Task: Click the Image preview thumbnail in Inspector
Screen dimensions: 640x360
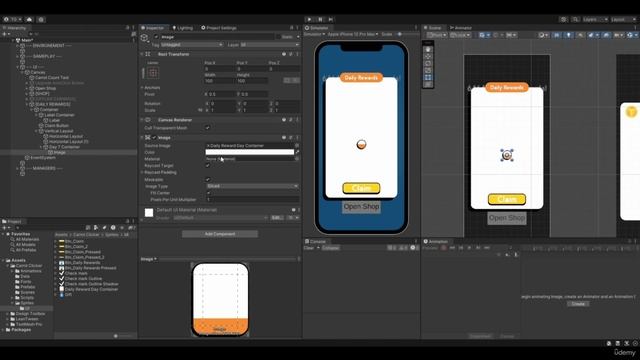Action: (x=220, y=300)
